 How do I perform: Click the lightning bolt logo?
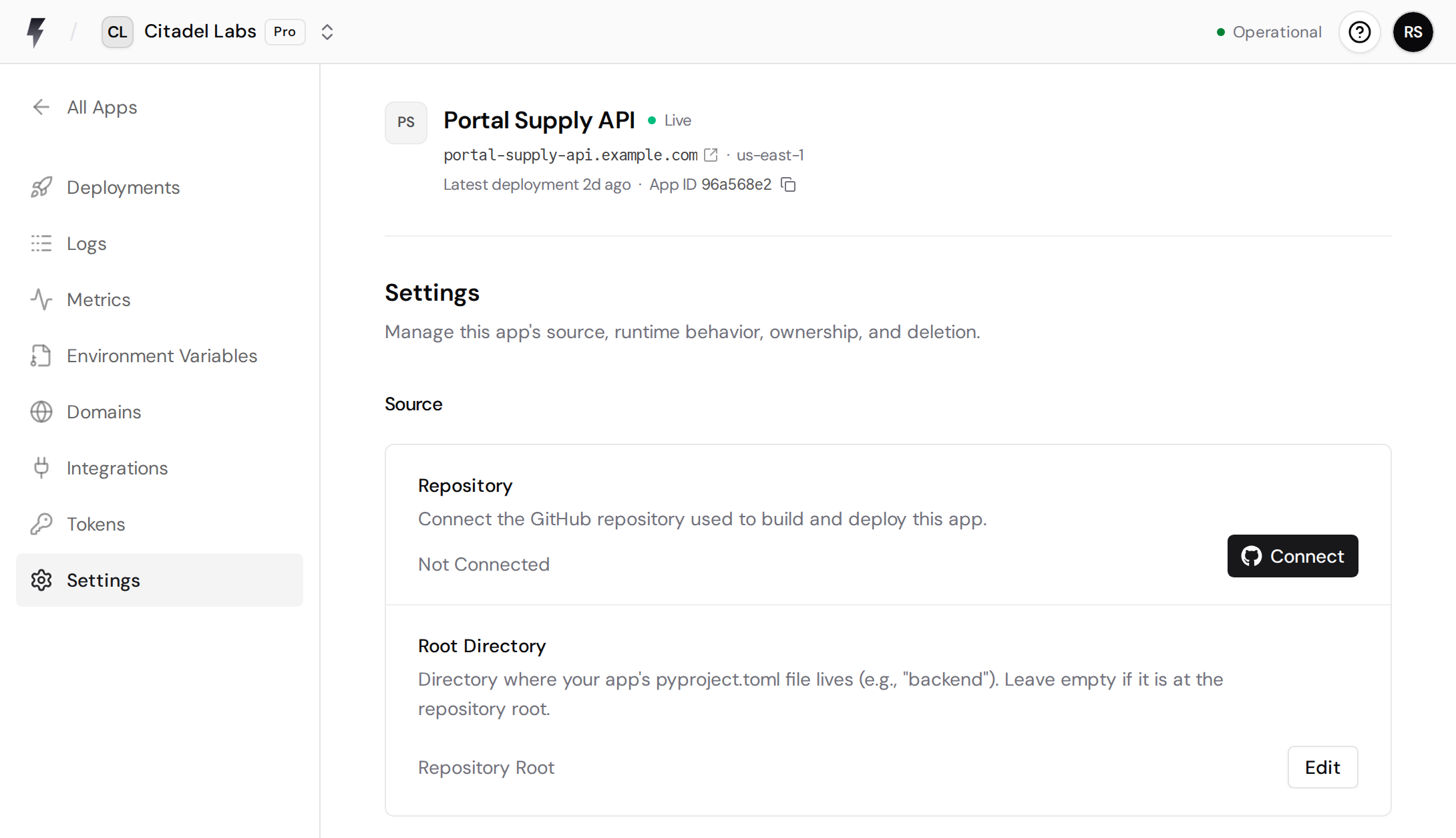(36, 32)
